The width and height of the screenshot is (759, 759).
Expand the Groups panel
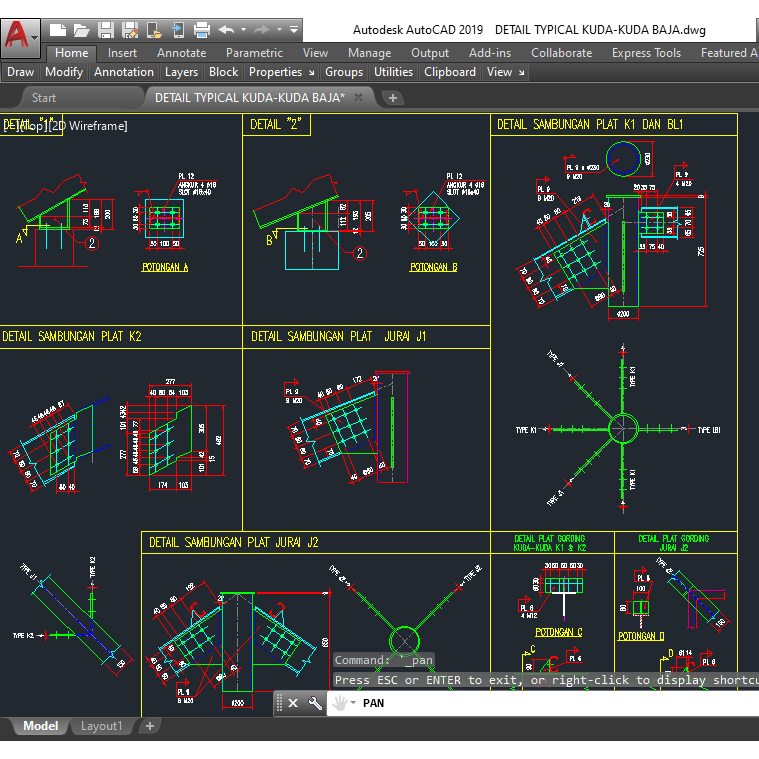pyautogui.click(x=344, y=72)
